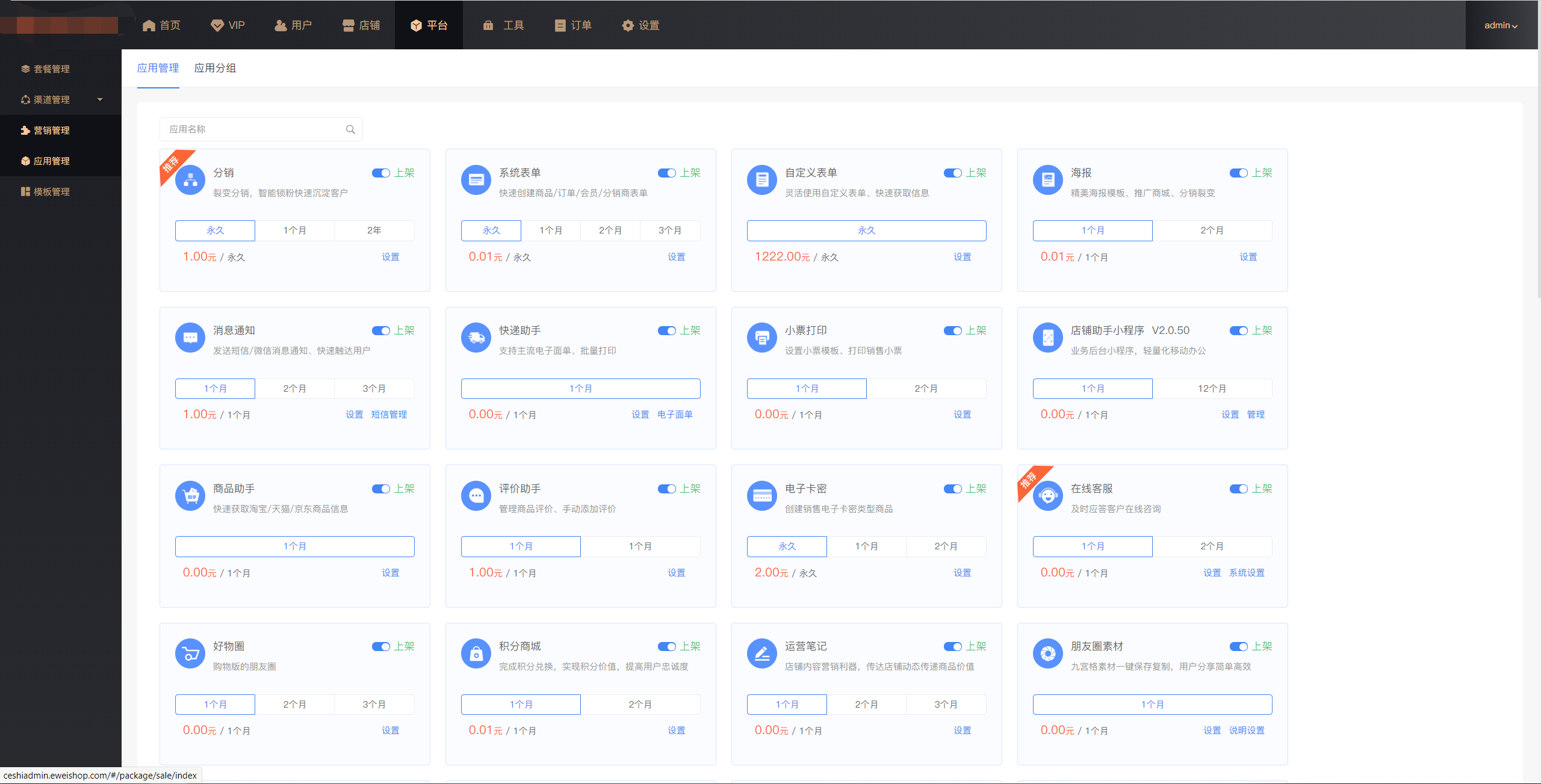Switch to the 应用分组 tab

tap(215, 68)
